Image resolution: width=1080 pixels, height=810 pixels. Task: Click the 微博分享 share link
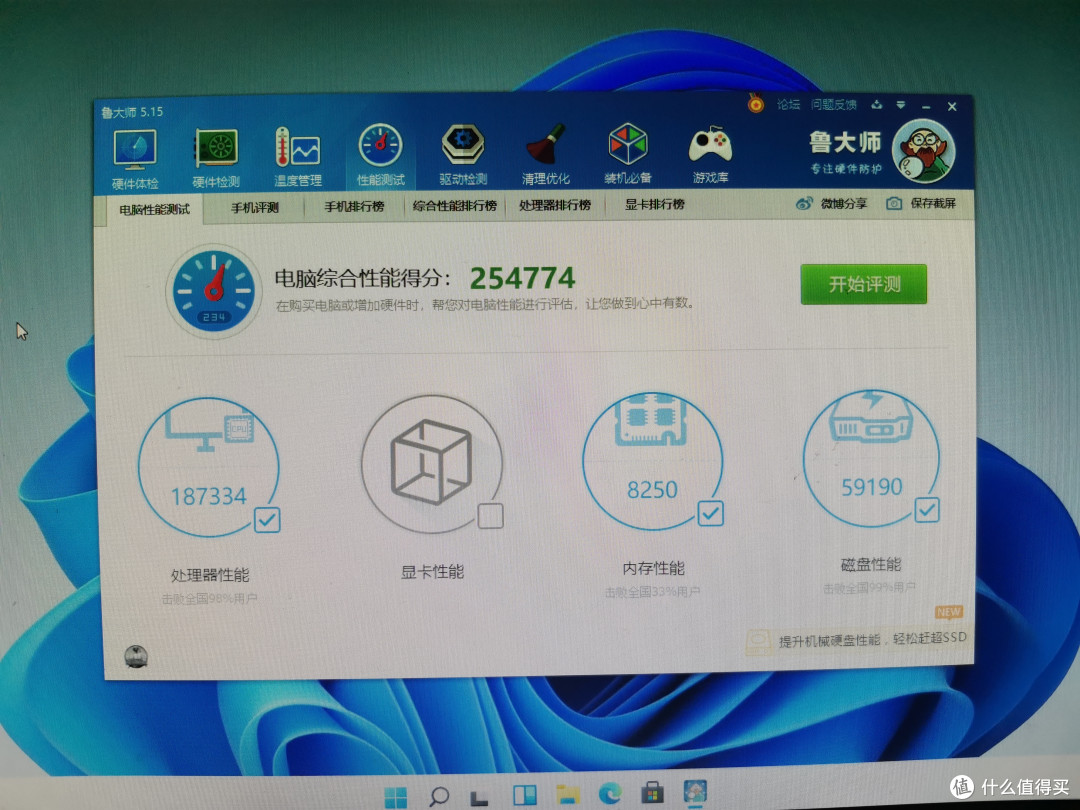click(844, 204)
